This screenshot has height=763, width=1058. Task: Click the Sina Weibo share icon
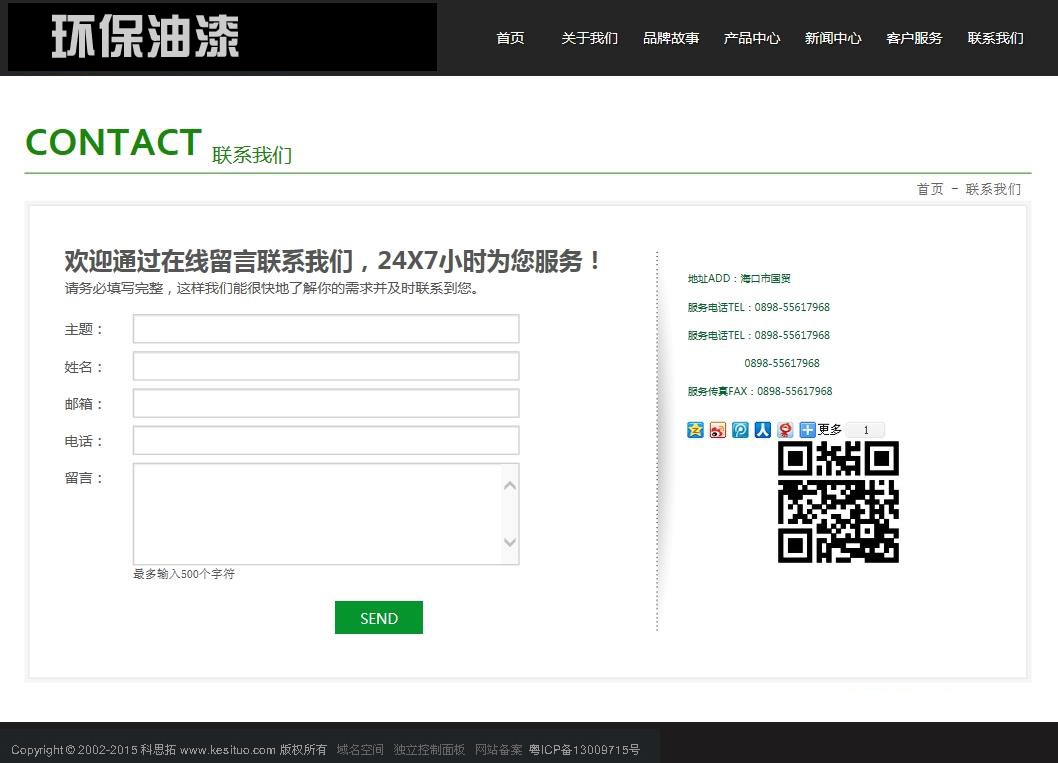click(x=718, y=430)
